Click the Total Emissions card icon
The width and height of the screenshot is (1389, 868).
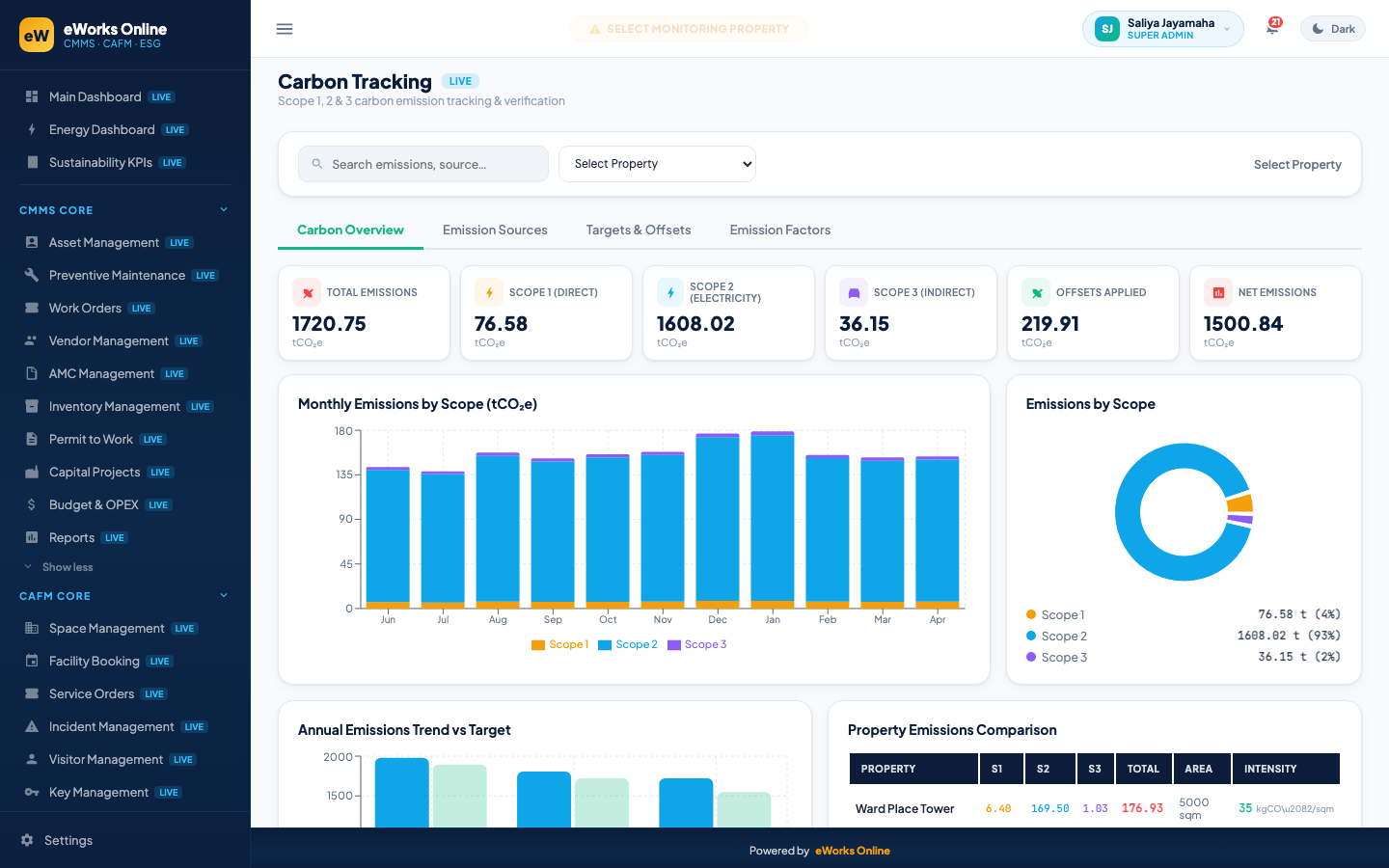tap(307, 292)
